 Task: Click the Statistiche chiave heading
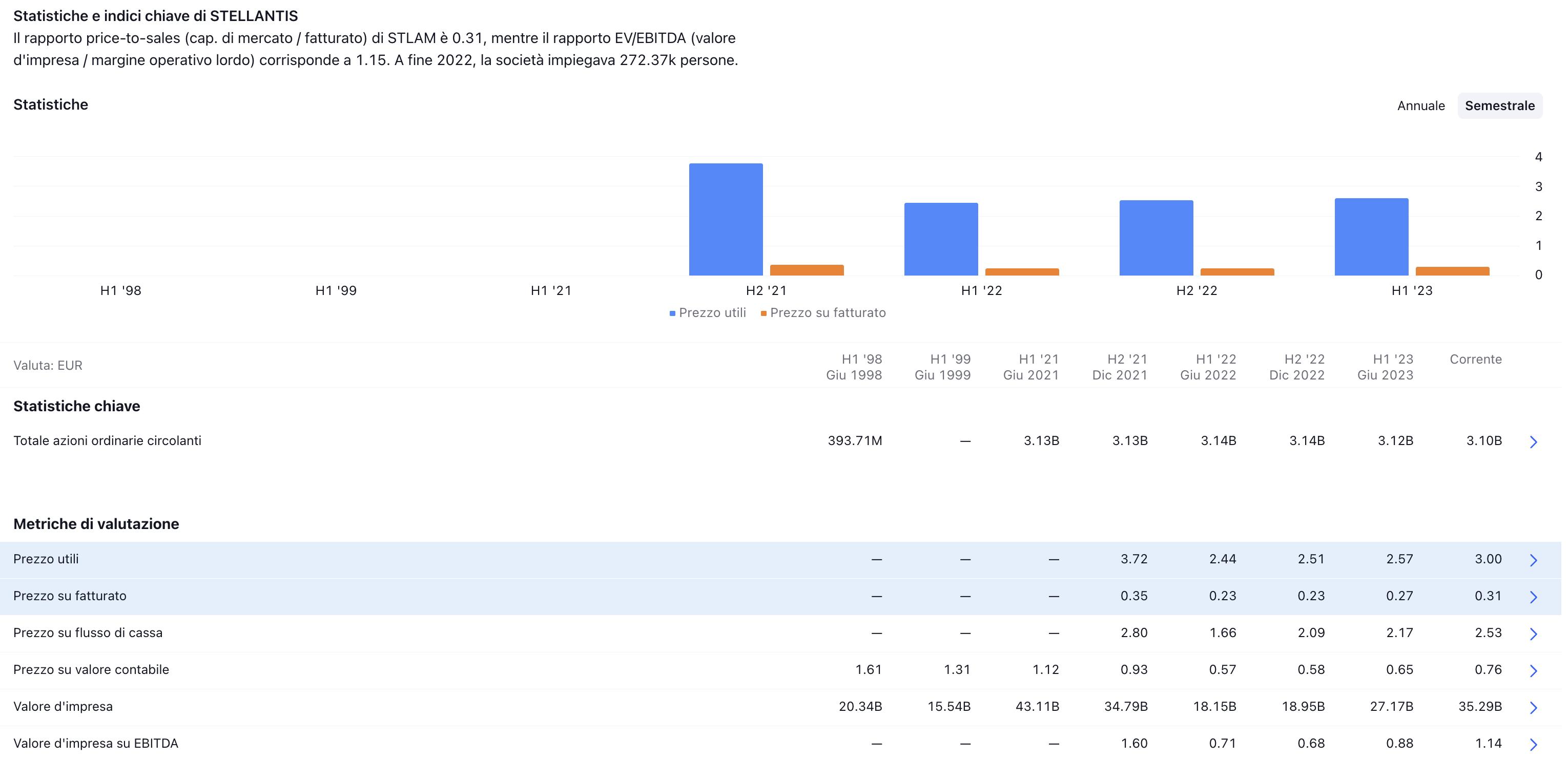(77, 406)
